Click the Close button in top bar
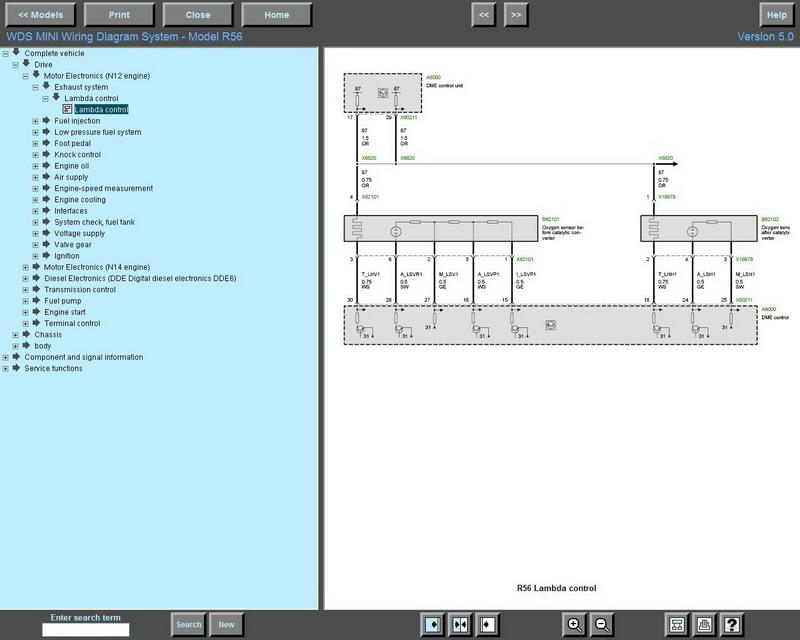Image resolution: width=800 pixels, height=640 pixels. [198, 15]
